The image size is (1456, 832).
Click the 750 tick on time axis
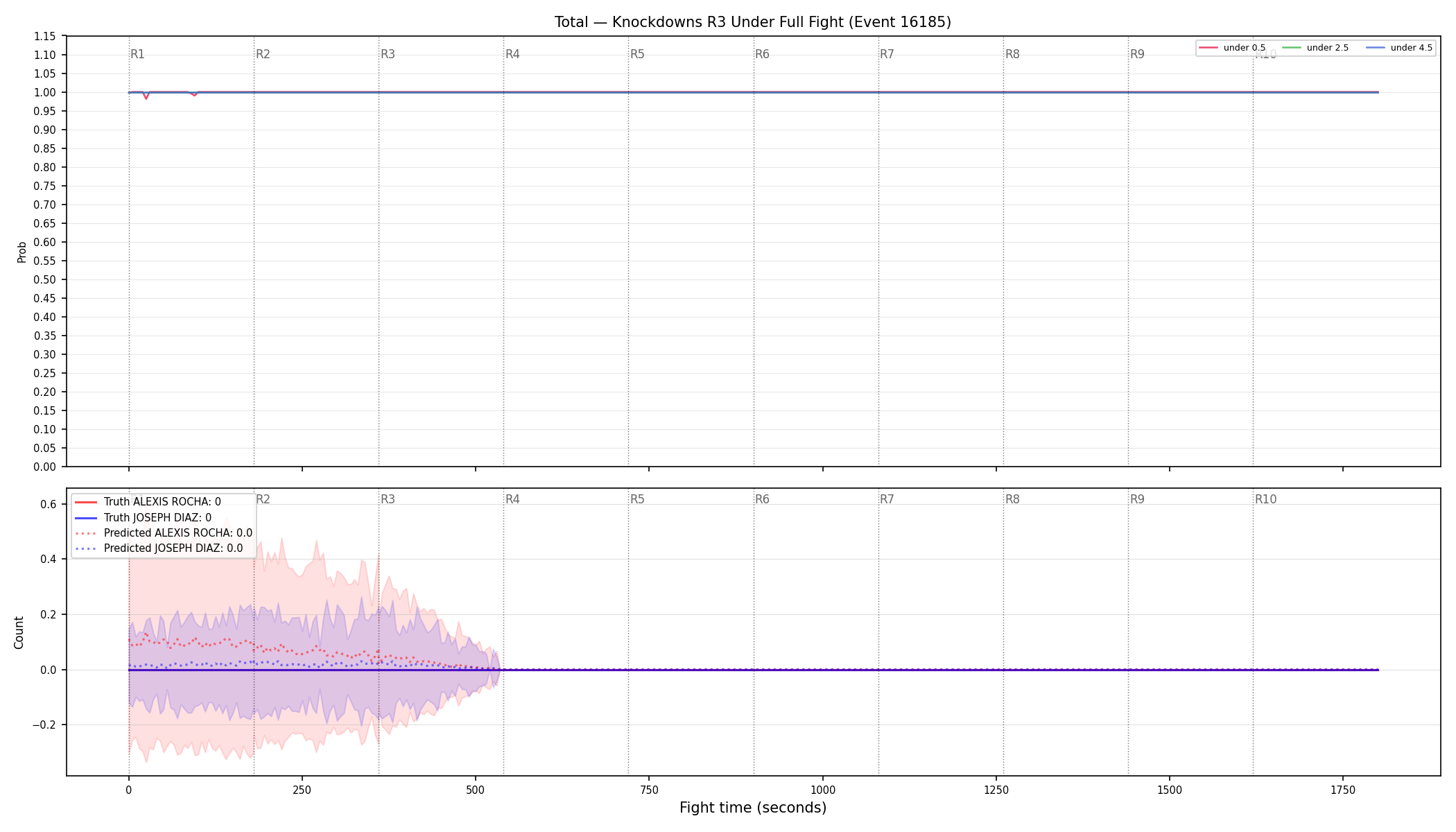[649, 790]
